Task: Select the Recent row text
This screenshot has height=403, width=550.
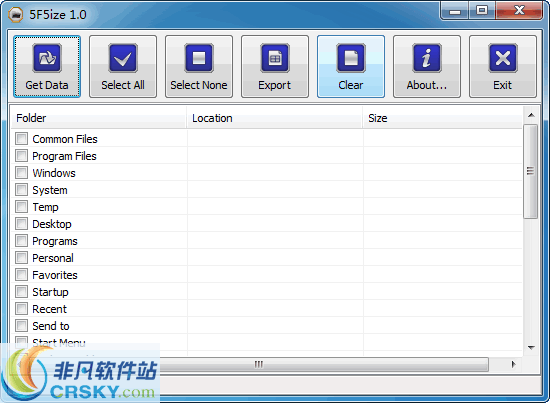Action: pos(49,309)
